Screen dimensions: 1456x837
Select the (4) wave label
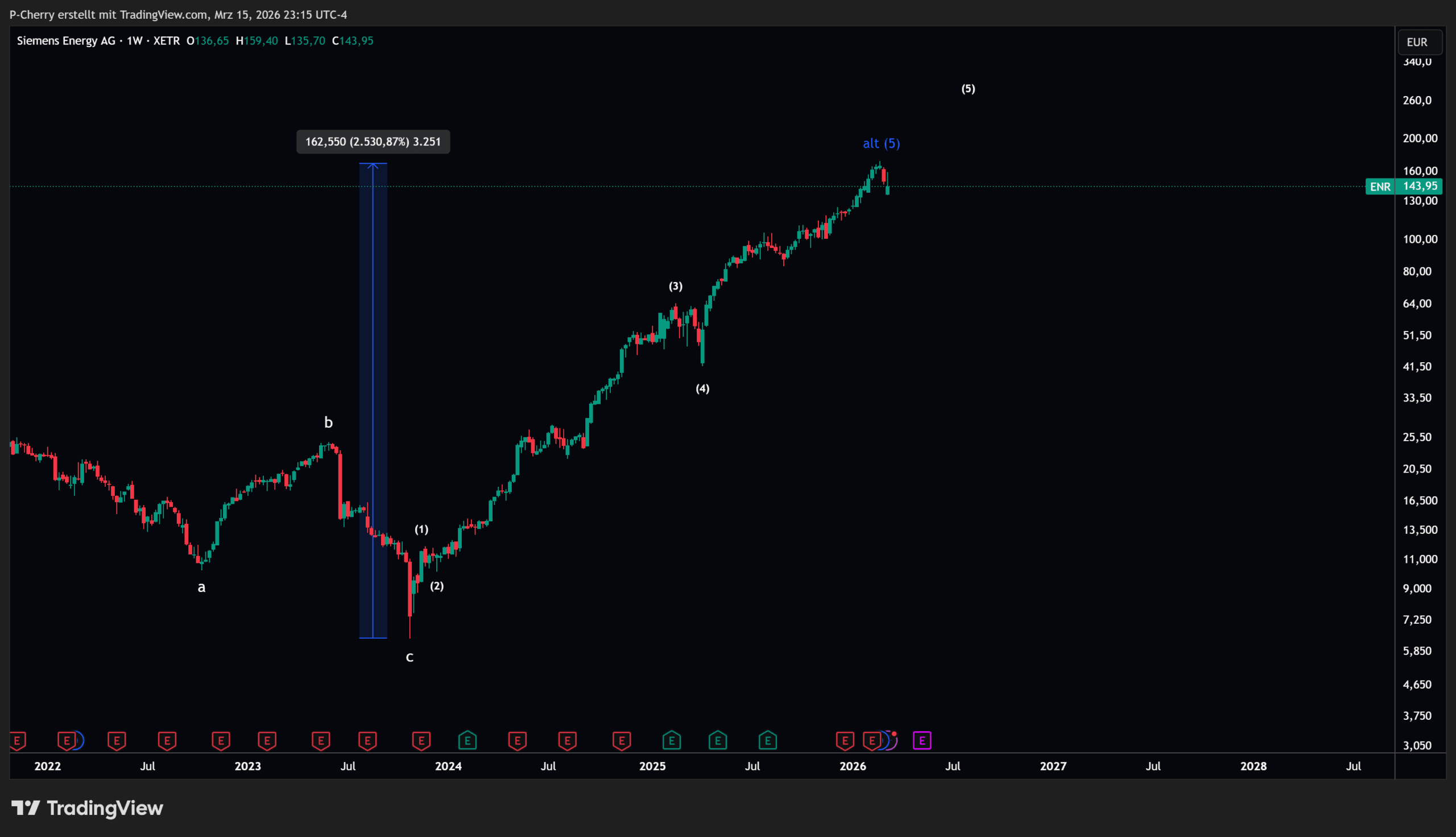(702, 388)
